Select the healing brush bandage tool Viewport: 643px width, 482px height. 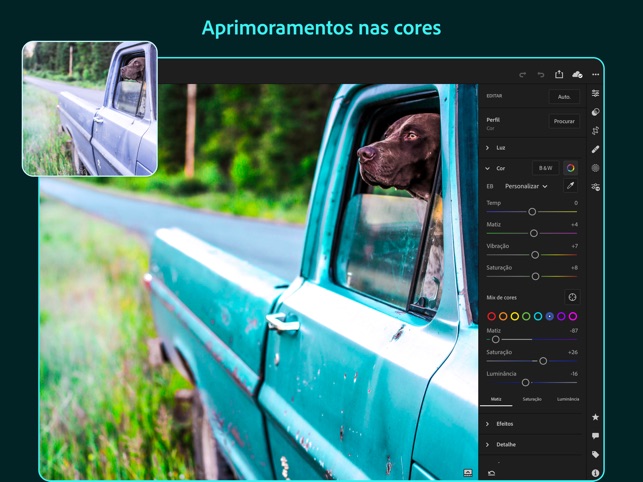click(595, 149)
